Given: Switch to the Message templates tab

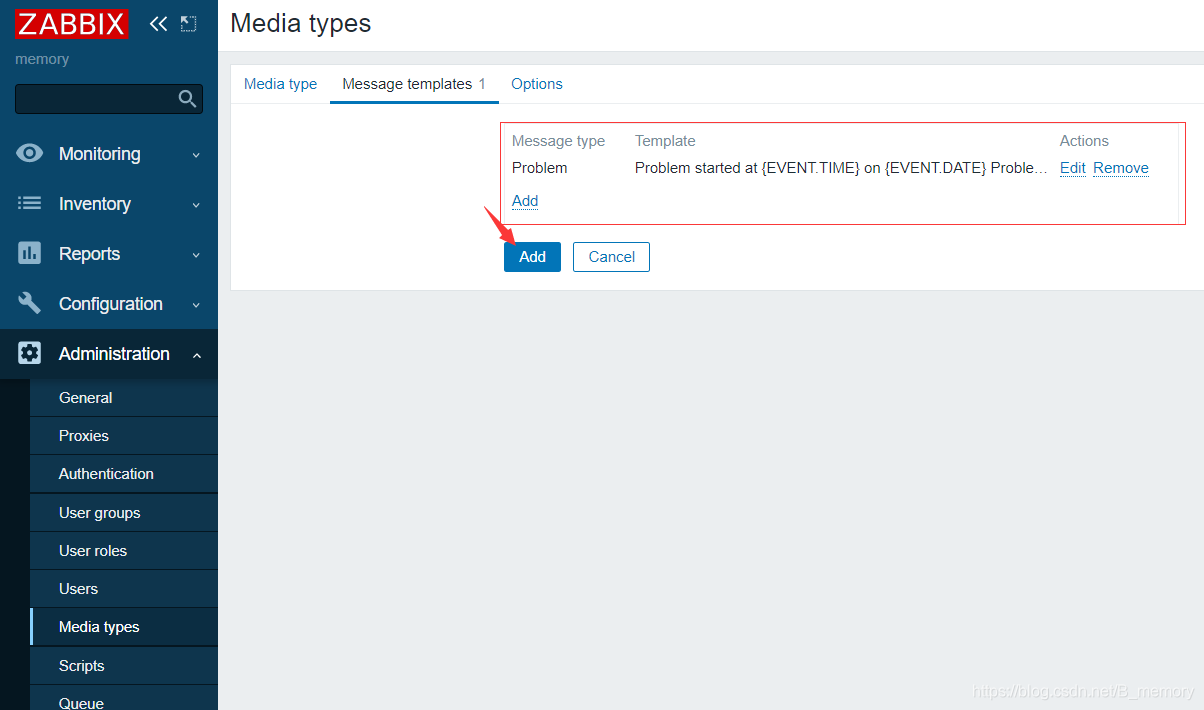Looking at the screenshot, I should 414,84.
